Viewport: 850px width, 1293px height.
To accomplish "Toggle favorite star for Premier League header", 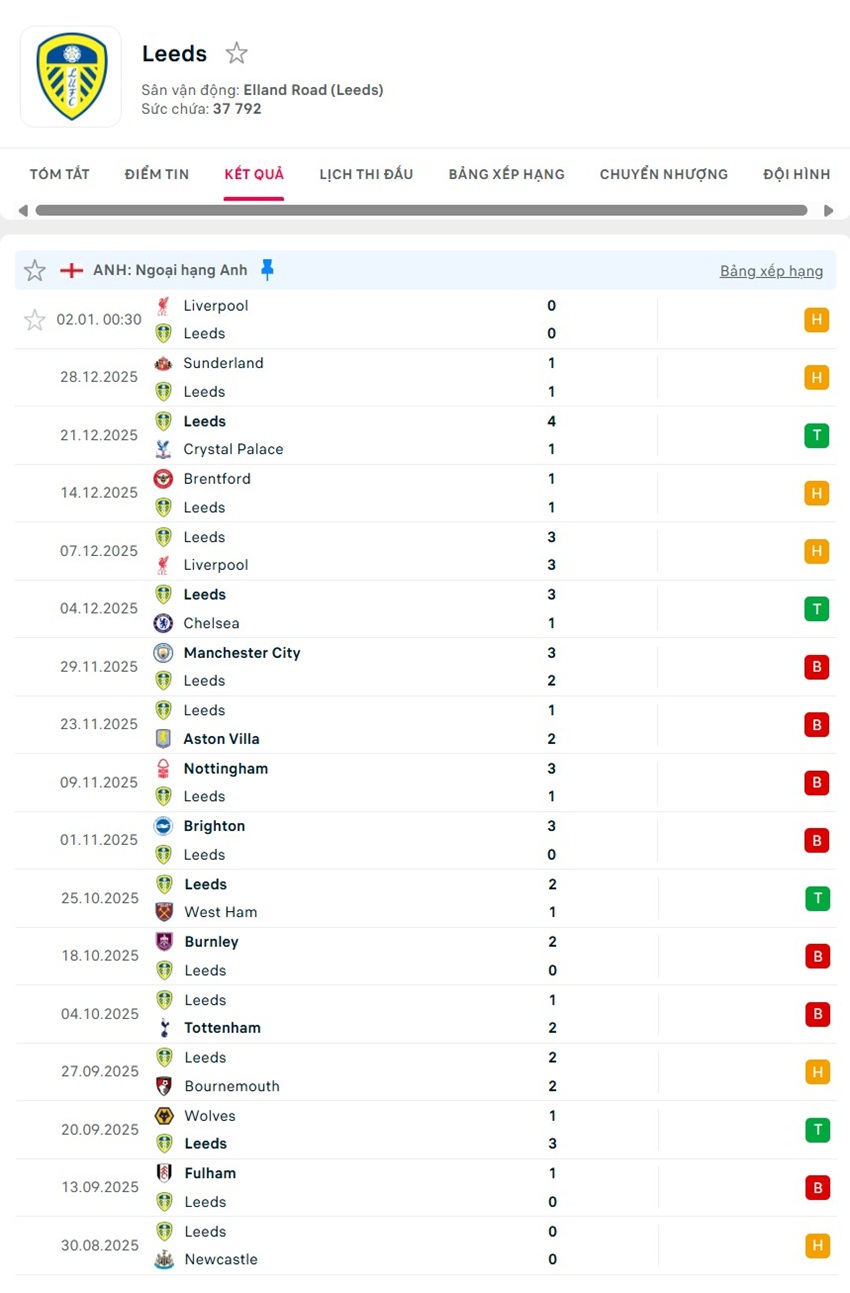I will pyautogui.click(x=35, y=271).
